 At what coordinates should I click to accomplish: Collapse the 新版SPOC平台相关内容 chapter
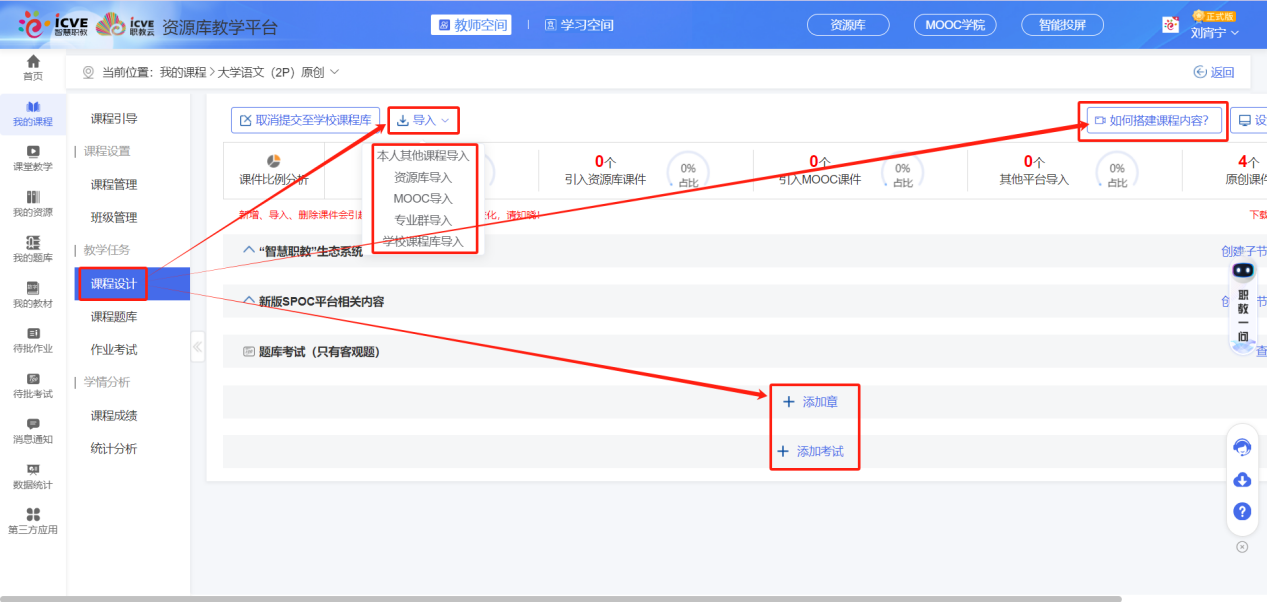249,301
